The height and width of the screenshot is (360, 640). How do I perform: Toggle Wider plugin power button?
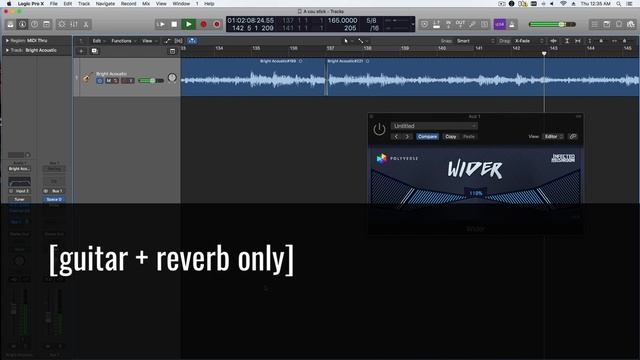pos(379,129)
